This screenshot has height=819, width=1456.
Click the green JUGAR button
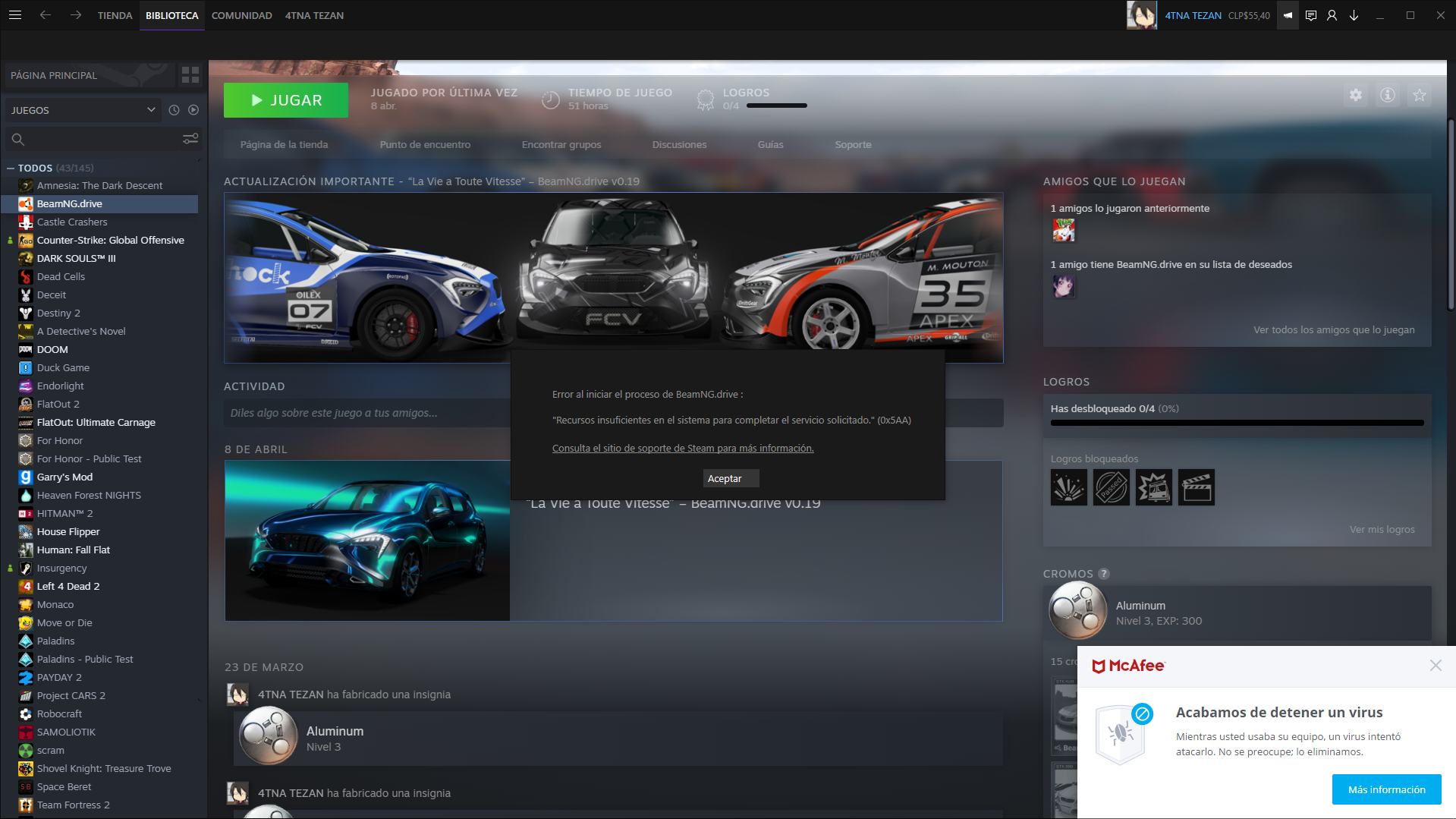(x=286, y=100)
